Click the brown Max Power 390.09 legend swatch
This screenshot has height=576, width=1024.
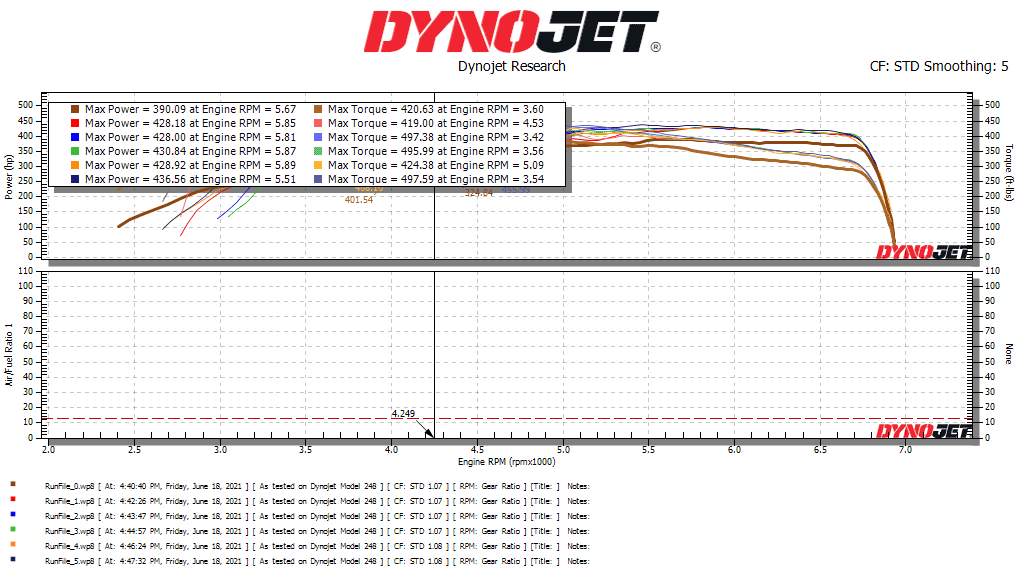tap(75, 109)
